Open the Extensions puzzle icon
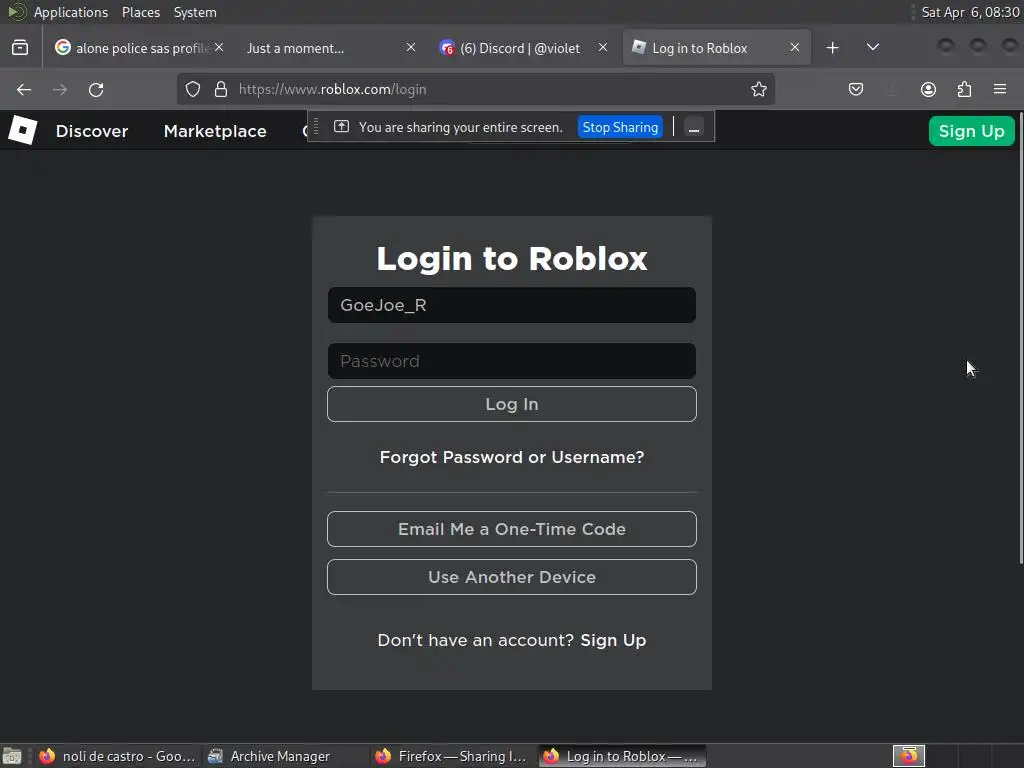1024x768 pixels. click(964, 89)
